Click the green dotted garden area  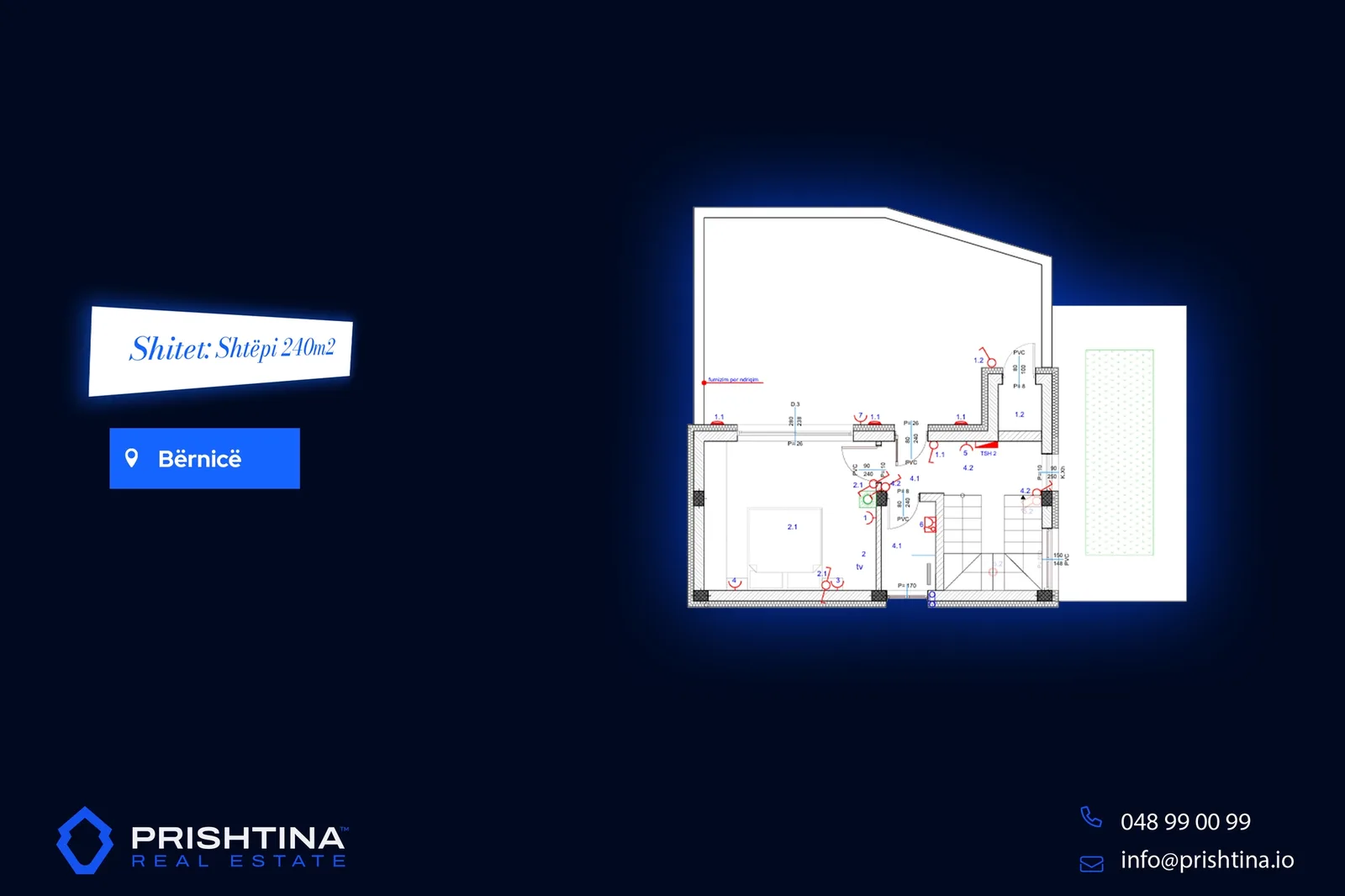[1119, 452]
